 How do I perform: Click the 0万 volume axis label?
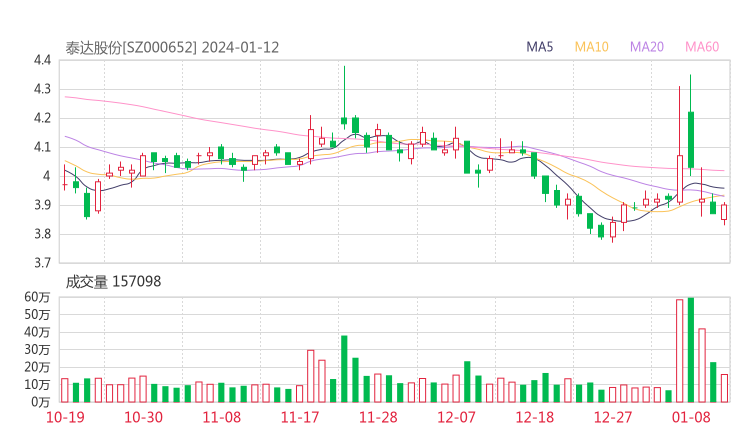pos(41,402)
